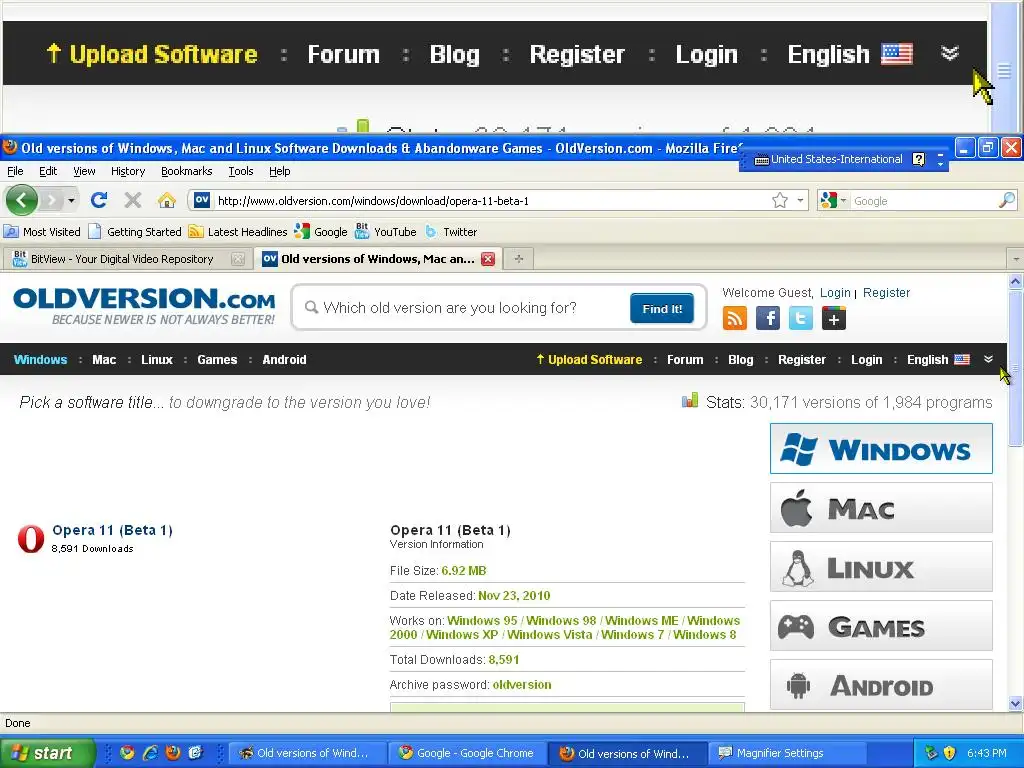This screenshot has height=768, width=1024.
Task: Open the Latest Headlines feed bookmark
Action: (238, 232)
